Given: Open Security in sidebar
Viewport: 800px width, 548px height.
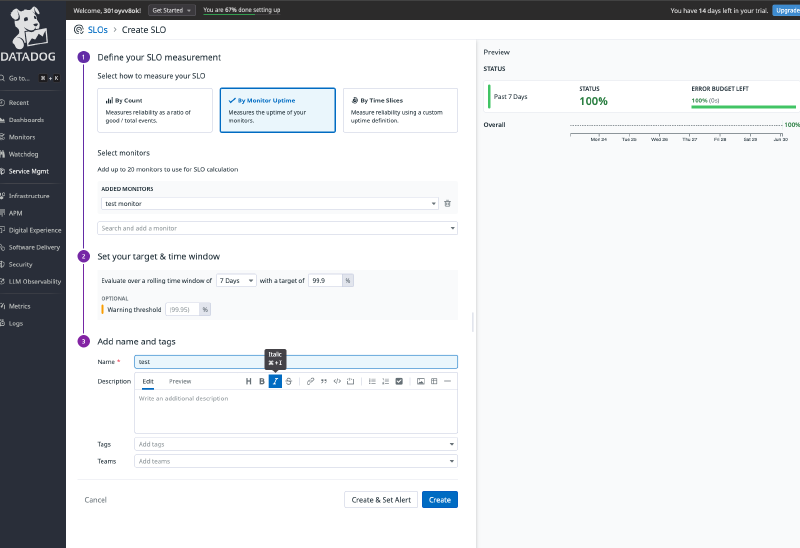Looking at the screenshot, I should pos(20,264).
